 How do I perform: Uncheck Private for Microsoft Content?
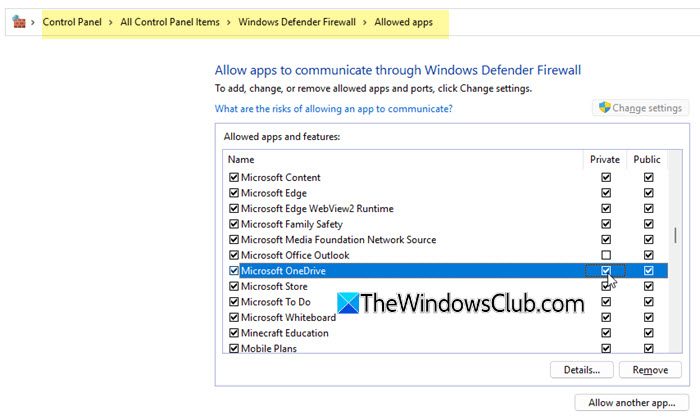[x=606, y=177]
